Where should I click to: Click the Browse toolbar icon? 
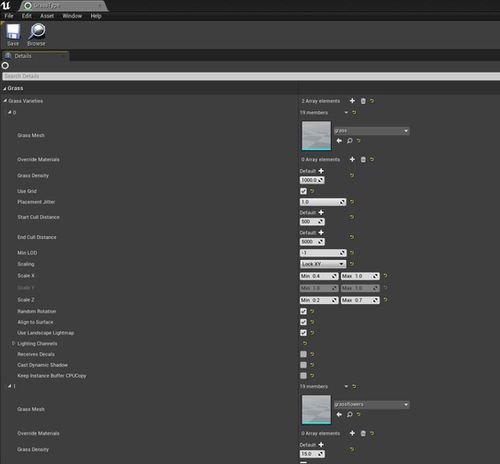(36, 35)
